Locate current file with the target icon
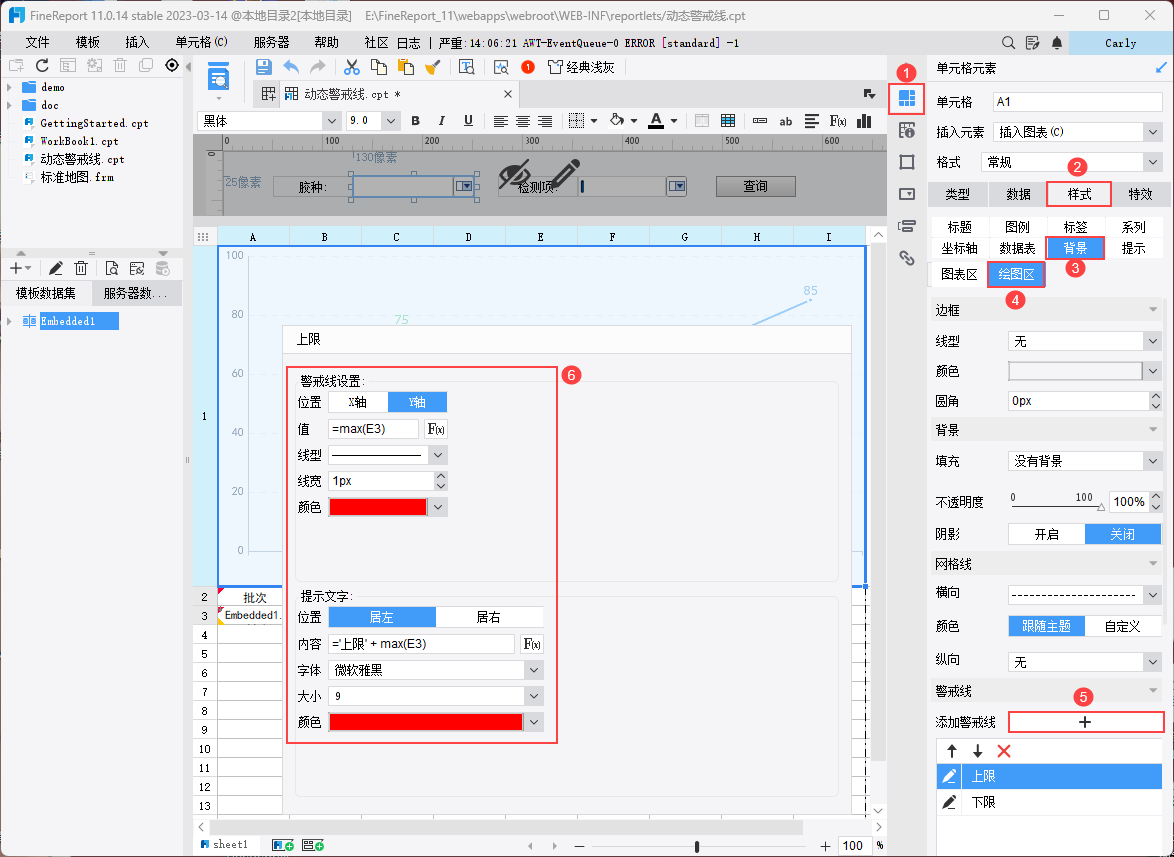The height and width of the screenshot is (857, 1174). pyautogui.click(x=171, y=66)
